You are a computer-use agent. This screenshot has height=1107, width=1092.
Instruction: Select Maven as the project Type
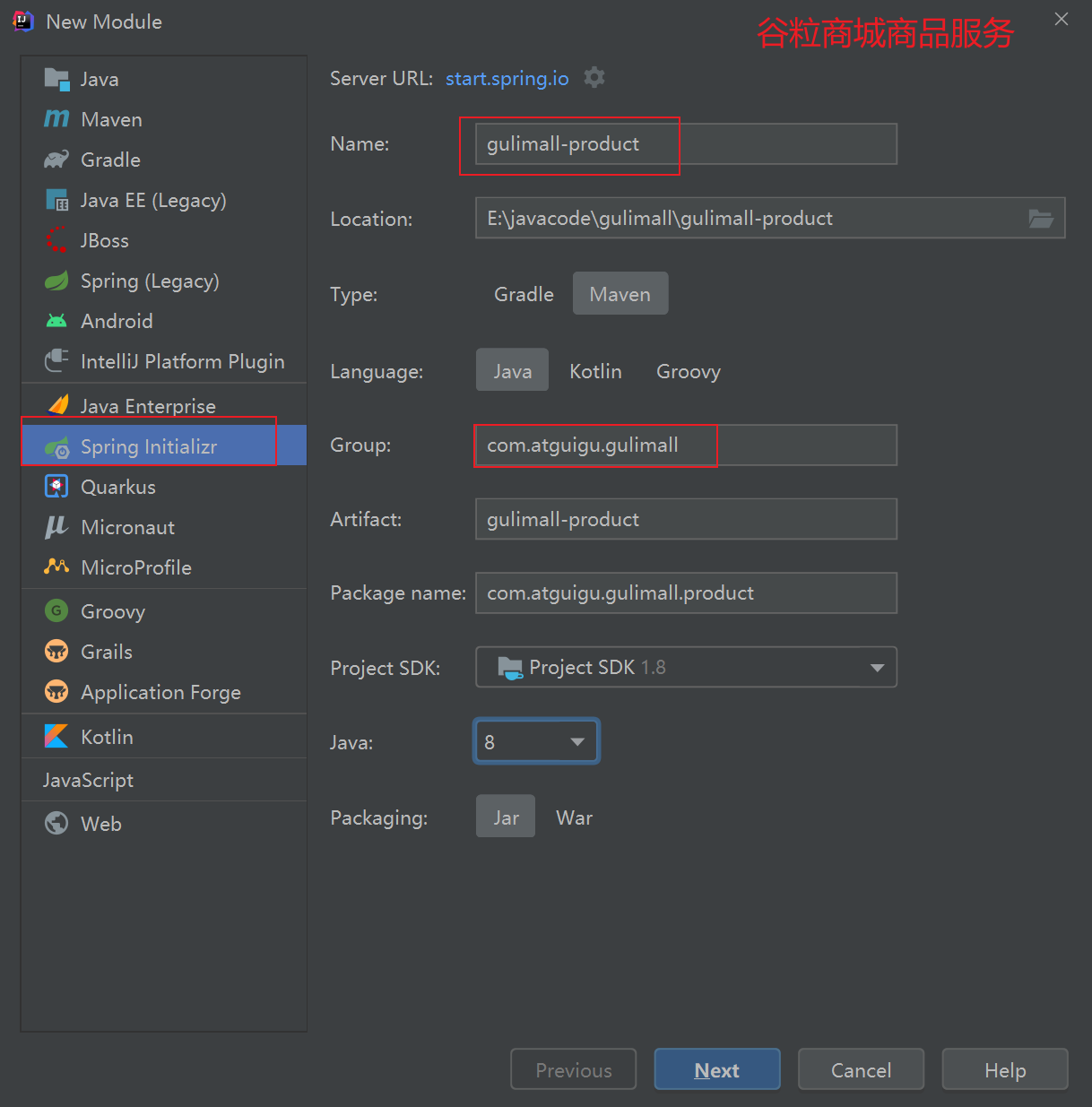(620, 293)
